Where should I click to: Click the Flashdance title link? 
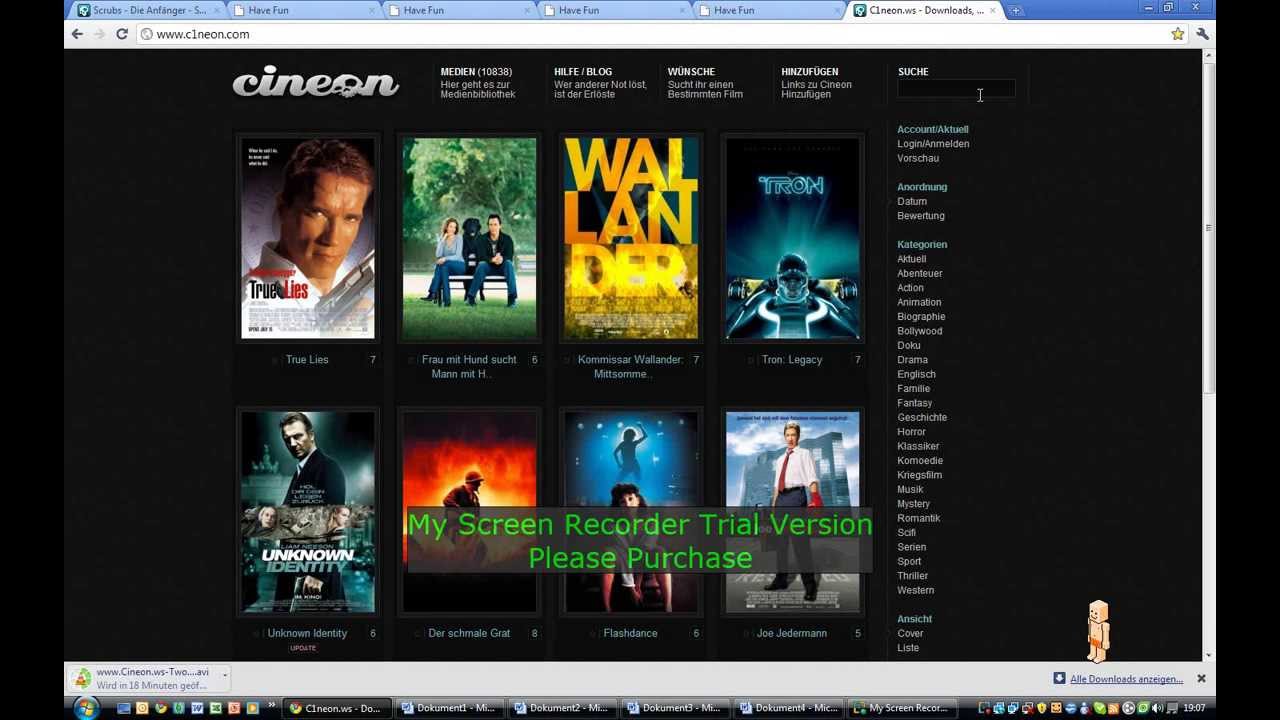point(630,634)
